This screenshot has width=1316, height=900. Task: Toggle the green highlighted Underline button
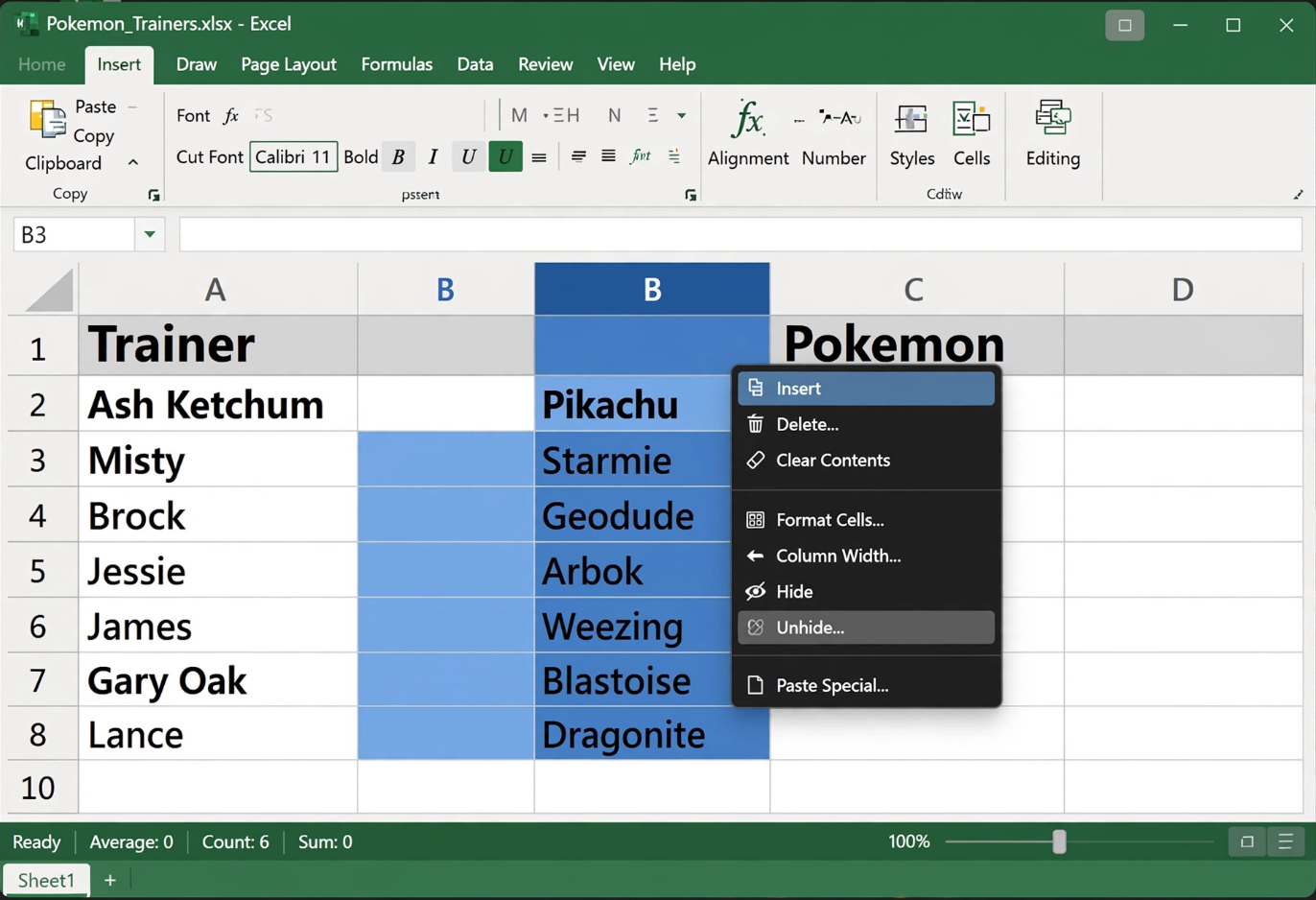pyautogui.click(x=505, y=156)
